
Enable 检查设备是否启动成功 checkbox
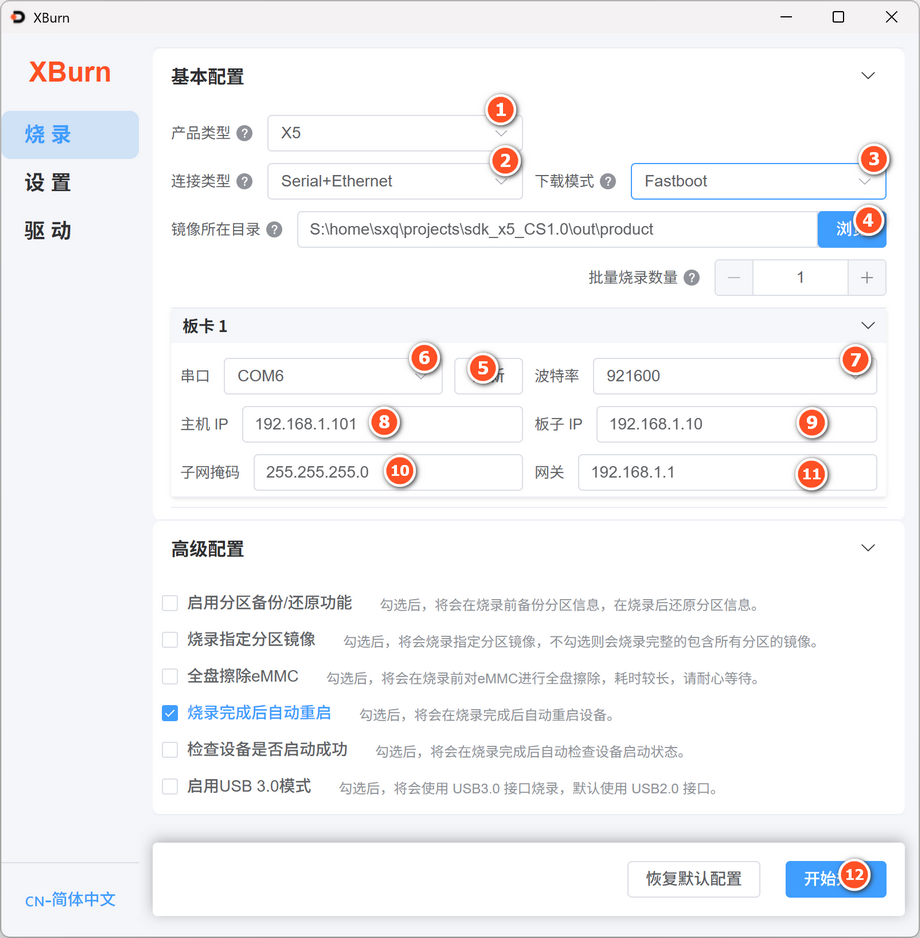[170, 750]
